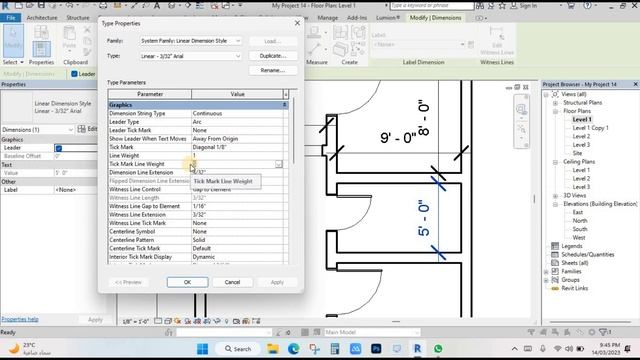Open the Help question mark icon
The image size is (640, 360).
point(587,6)
